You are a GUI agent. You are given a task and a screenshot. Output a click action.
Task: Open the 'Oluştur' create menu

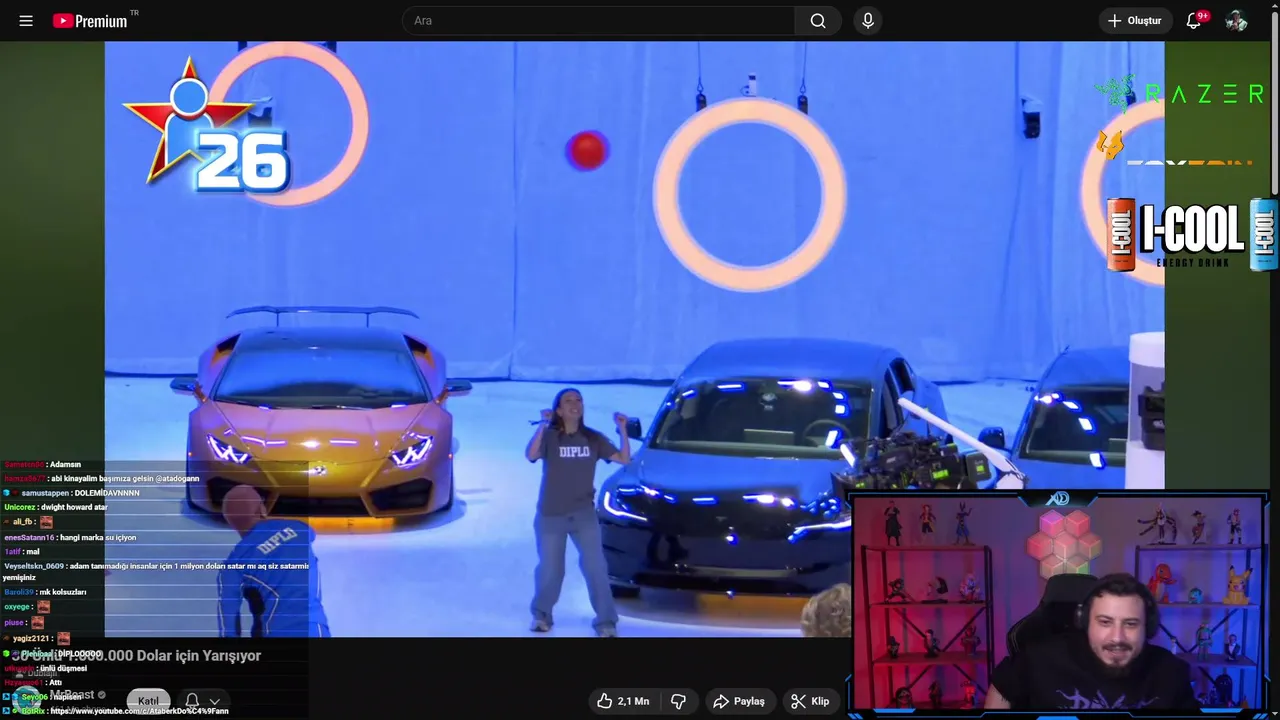pyautogui.click(x=1135, y=21)
